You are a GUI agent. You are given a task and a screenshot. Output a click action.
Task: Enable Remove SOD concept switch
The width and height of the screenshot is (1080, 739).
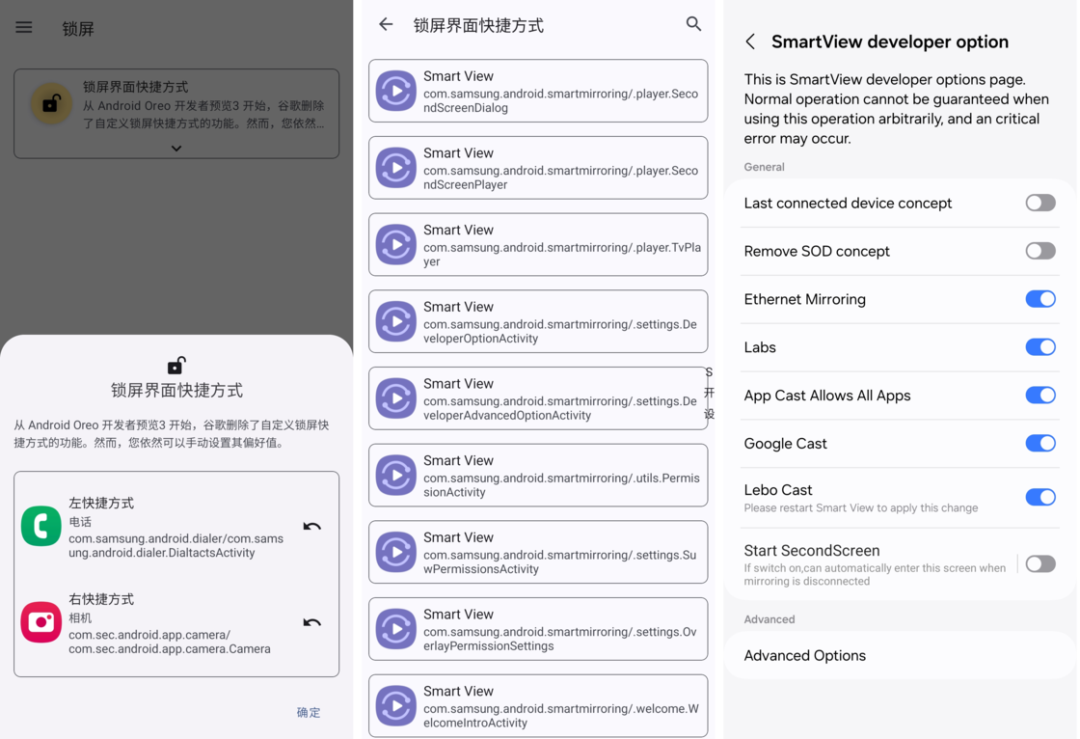(x=1040, y=251)
